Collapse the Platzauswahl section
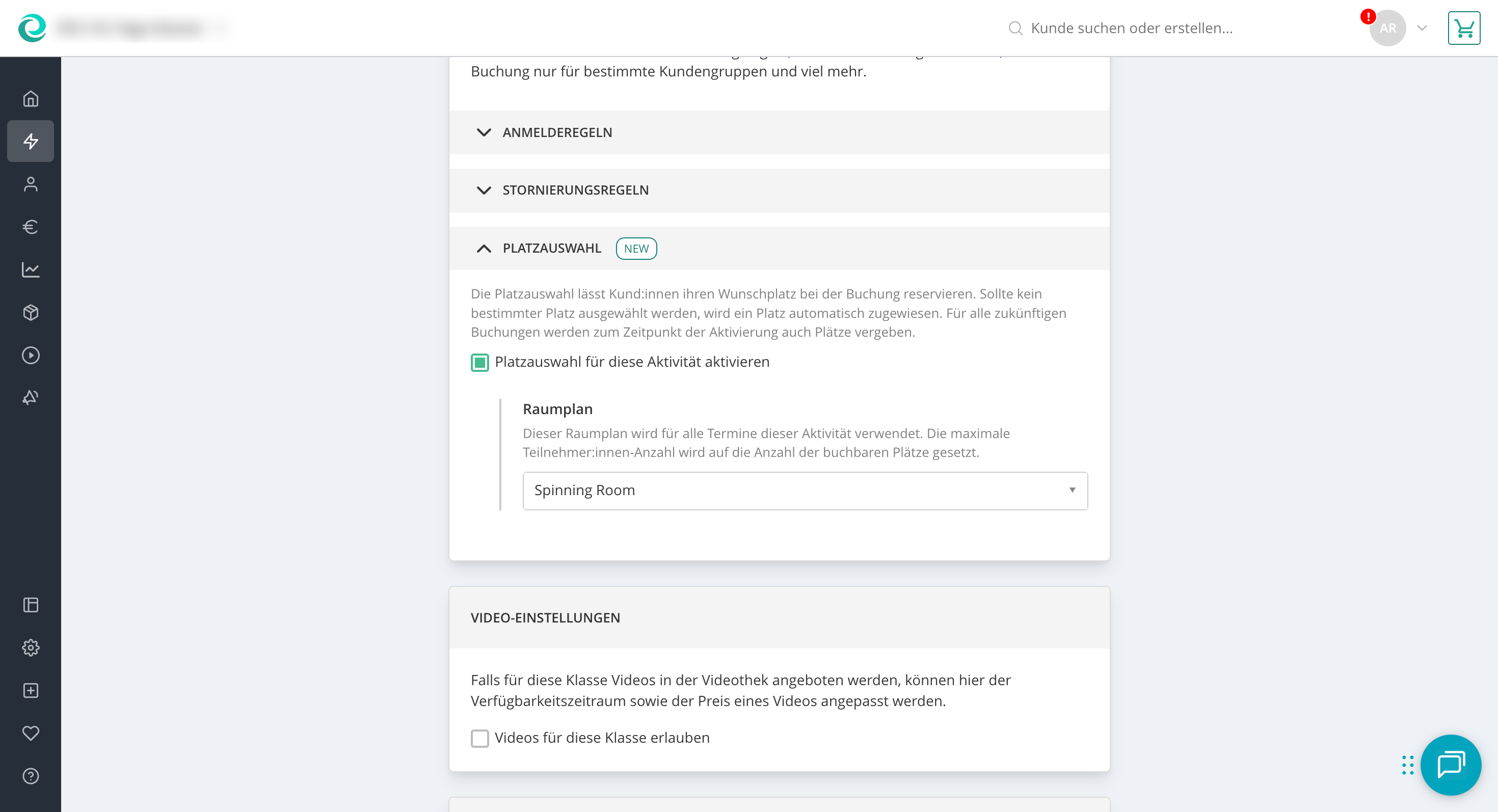 pyautogui.click(x=551, y=248)
